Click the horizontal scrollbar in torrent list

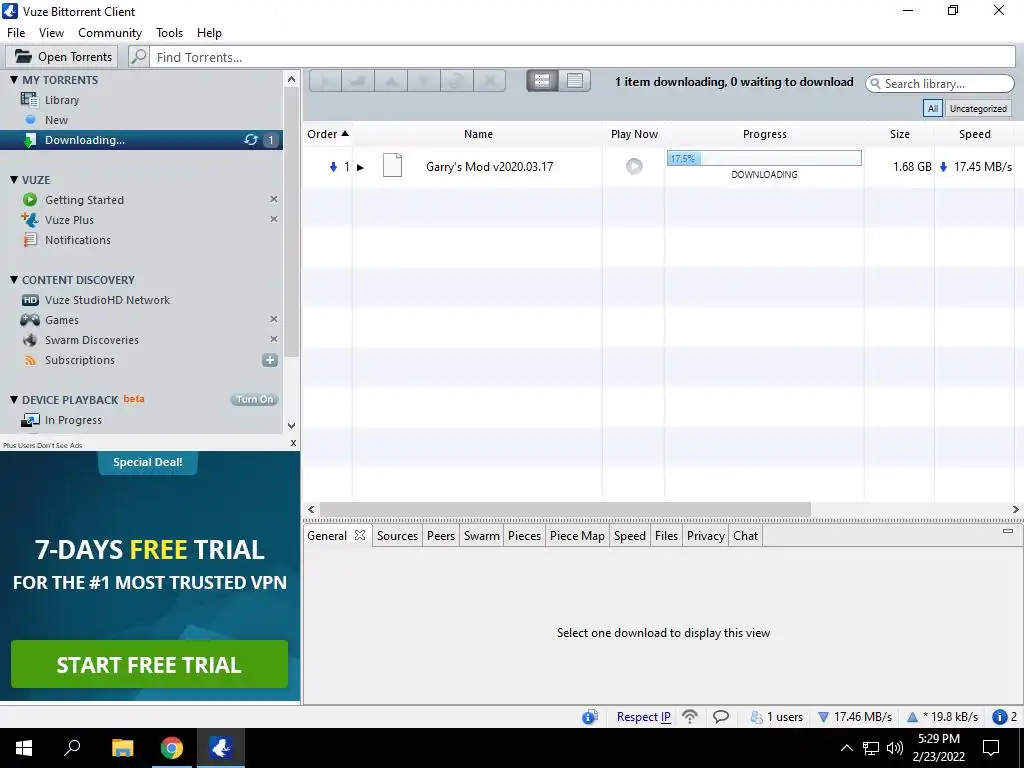point(566,509)
